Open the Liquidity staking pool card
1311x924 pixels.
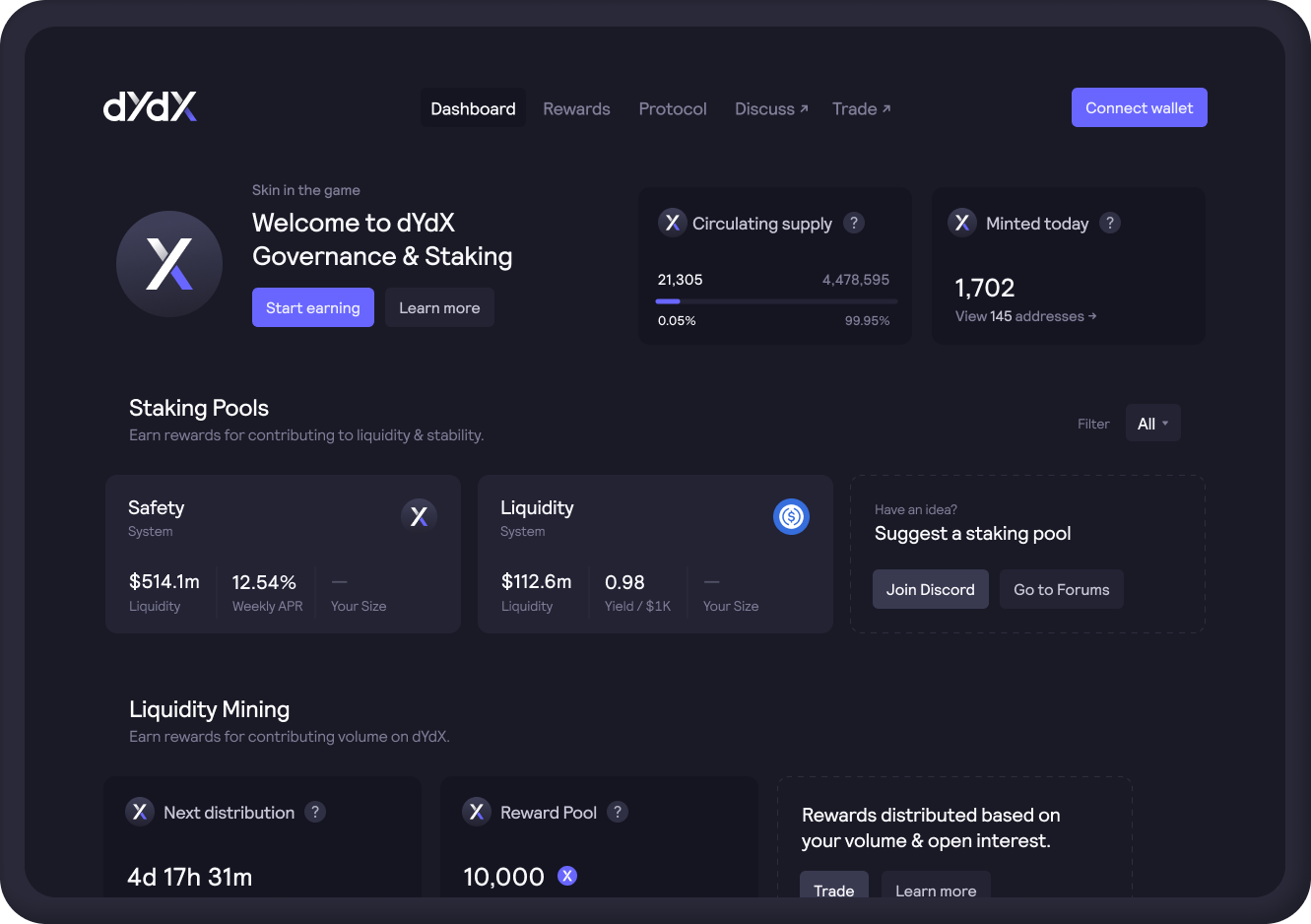click(x=655, y=554)
